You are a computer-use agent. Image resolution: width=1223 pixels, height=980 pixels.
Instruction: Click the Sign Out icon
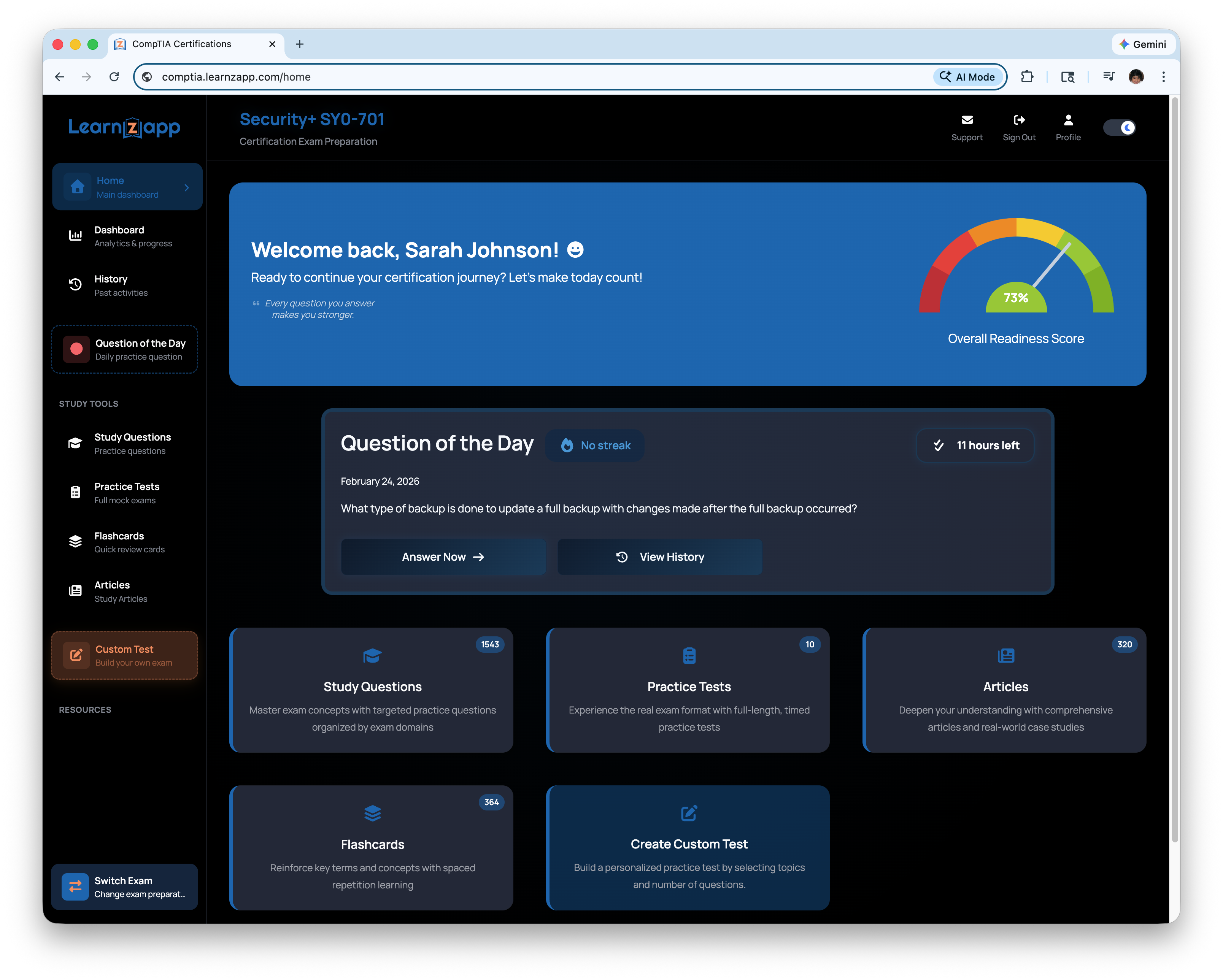point(1019,120)
